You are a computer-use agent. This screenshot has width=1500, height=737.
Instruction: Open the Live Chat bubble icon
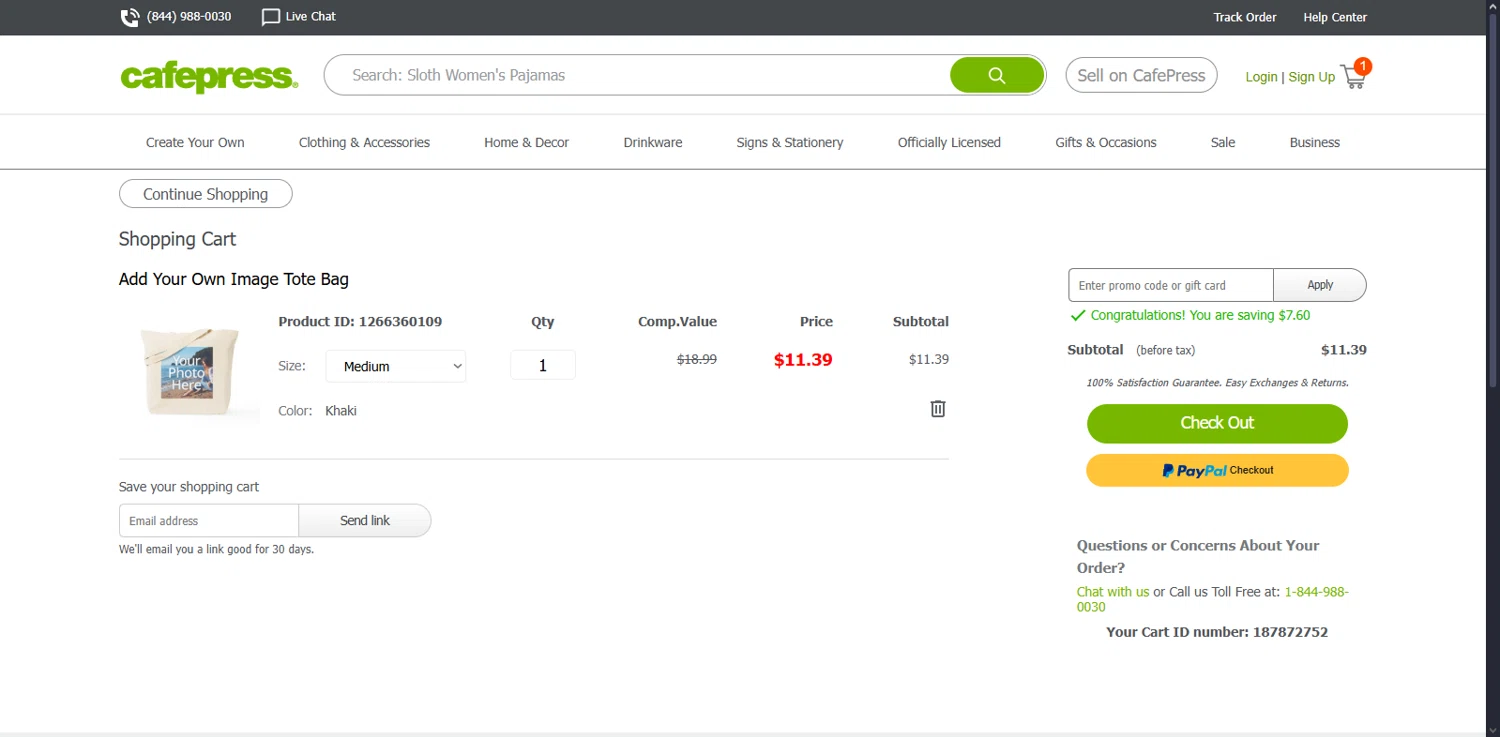[270, 17]
